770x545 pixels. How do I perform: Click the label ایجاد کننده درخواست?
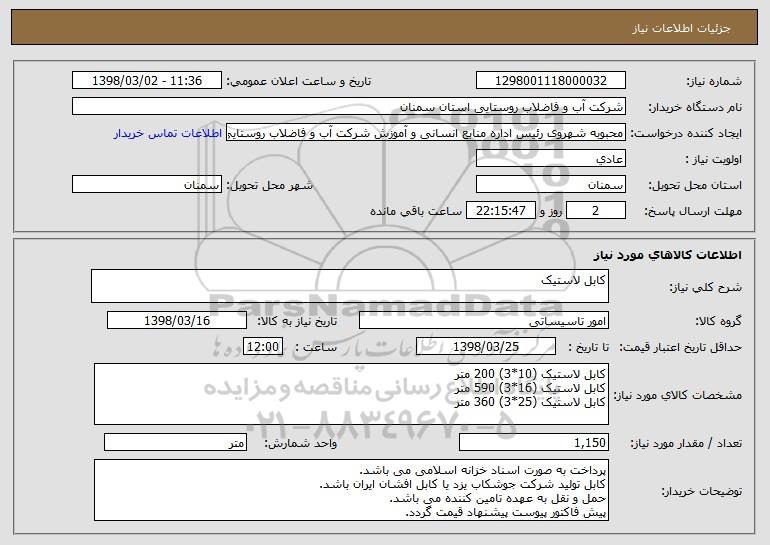coord(686,134)
